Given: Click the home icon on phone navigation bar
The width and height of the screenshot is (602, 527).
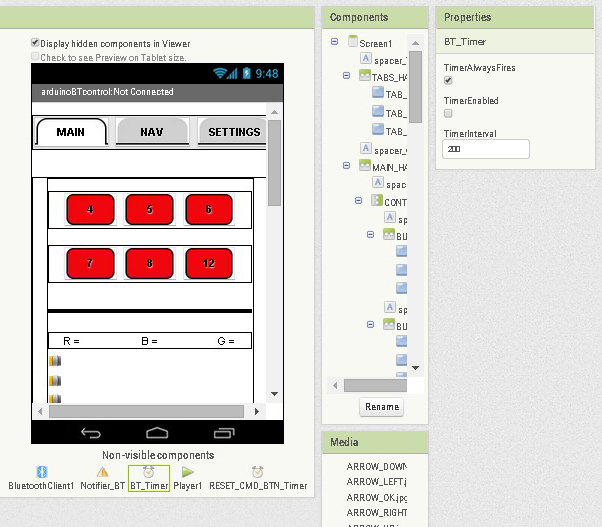Looking at the screenshot, I should click(x=157, y=433).
